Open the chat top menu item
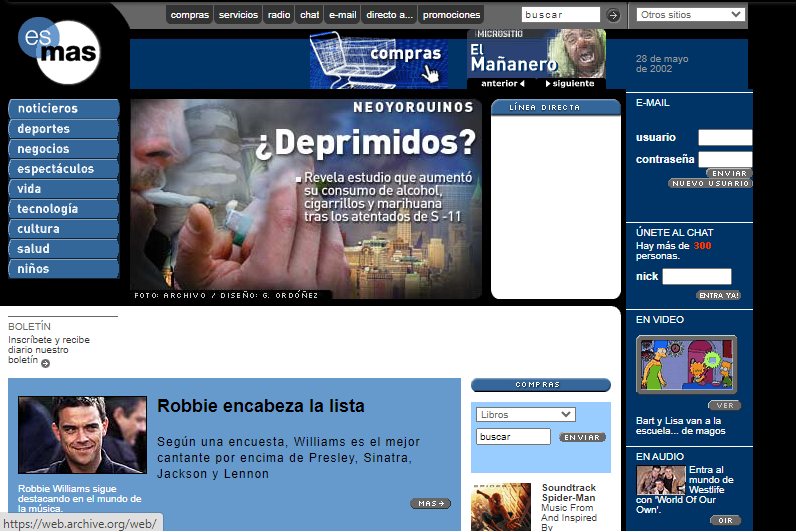The image size is (796, 531). (x=309, y=15)
